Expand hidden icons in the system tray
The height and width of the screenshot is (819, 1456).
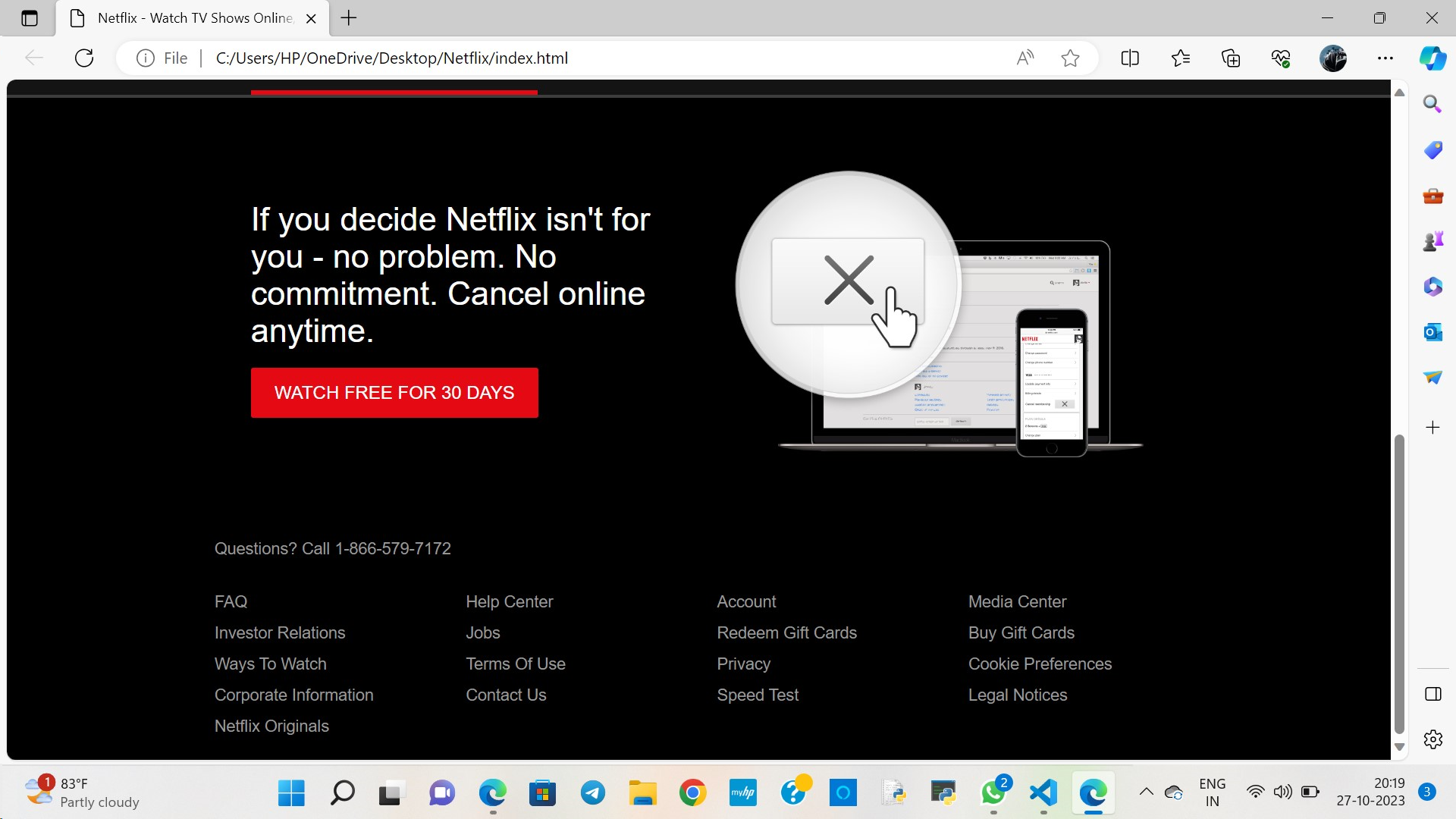click(1147, 791)
